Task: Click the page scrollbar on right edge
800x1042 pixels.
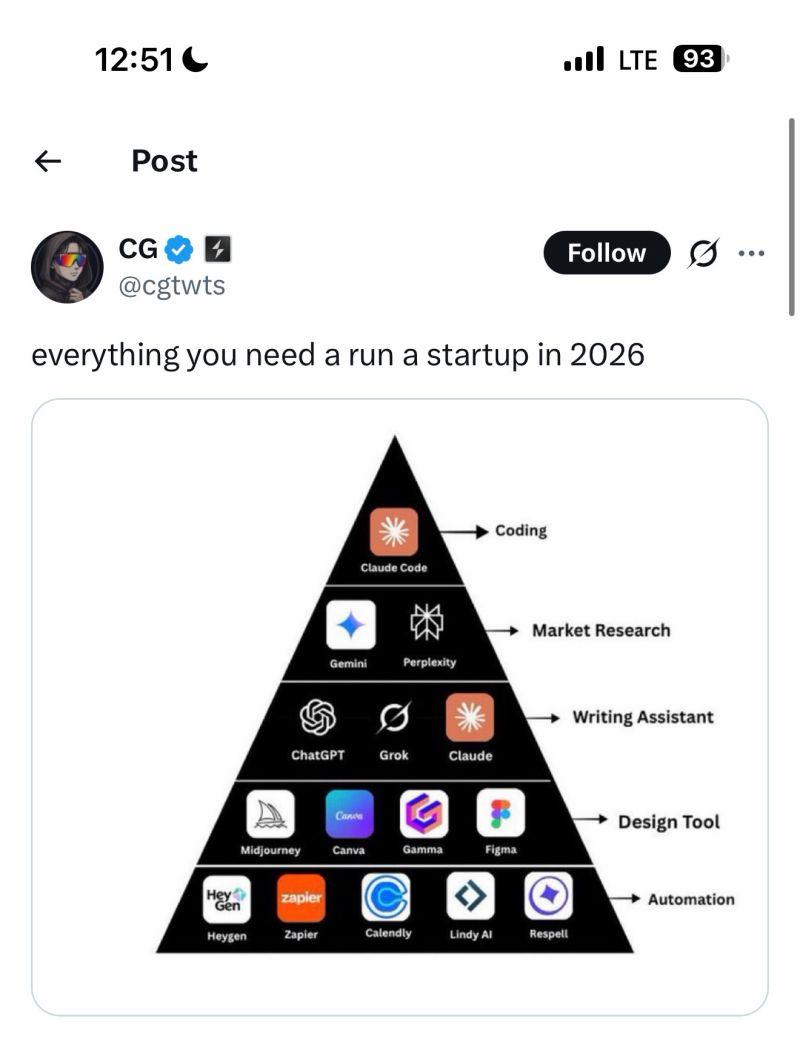Action: (x=791, y=215)
